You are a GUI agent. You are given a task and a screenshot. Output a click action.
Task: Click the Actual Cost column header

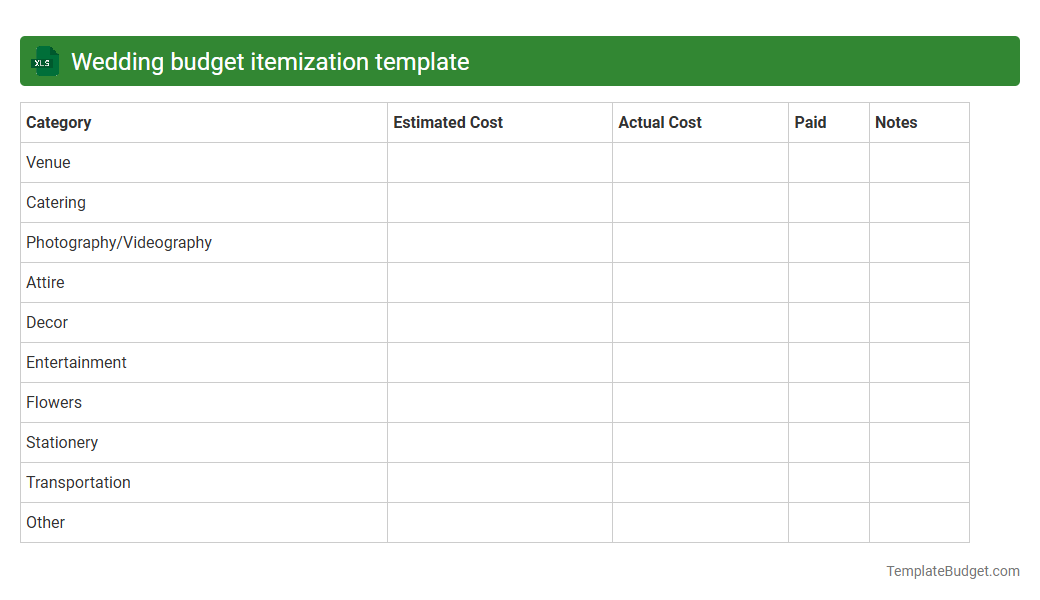(660, 122)
